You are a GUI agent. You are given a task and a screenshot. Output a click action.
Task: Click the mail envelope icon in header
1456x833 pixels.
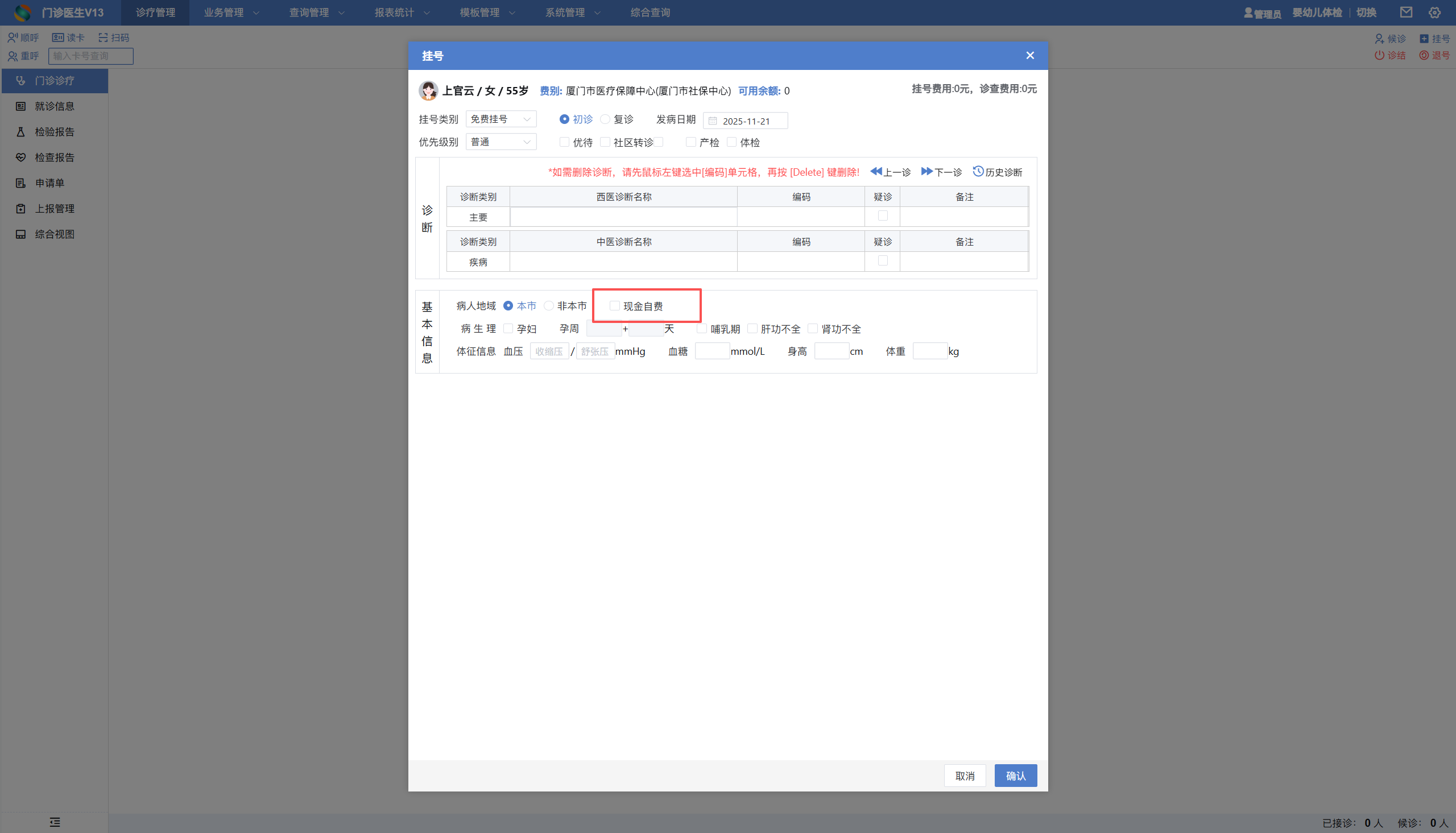pyautogui.click(x=1405, y=12)
